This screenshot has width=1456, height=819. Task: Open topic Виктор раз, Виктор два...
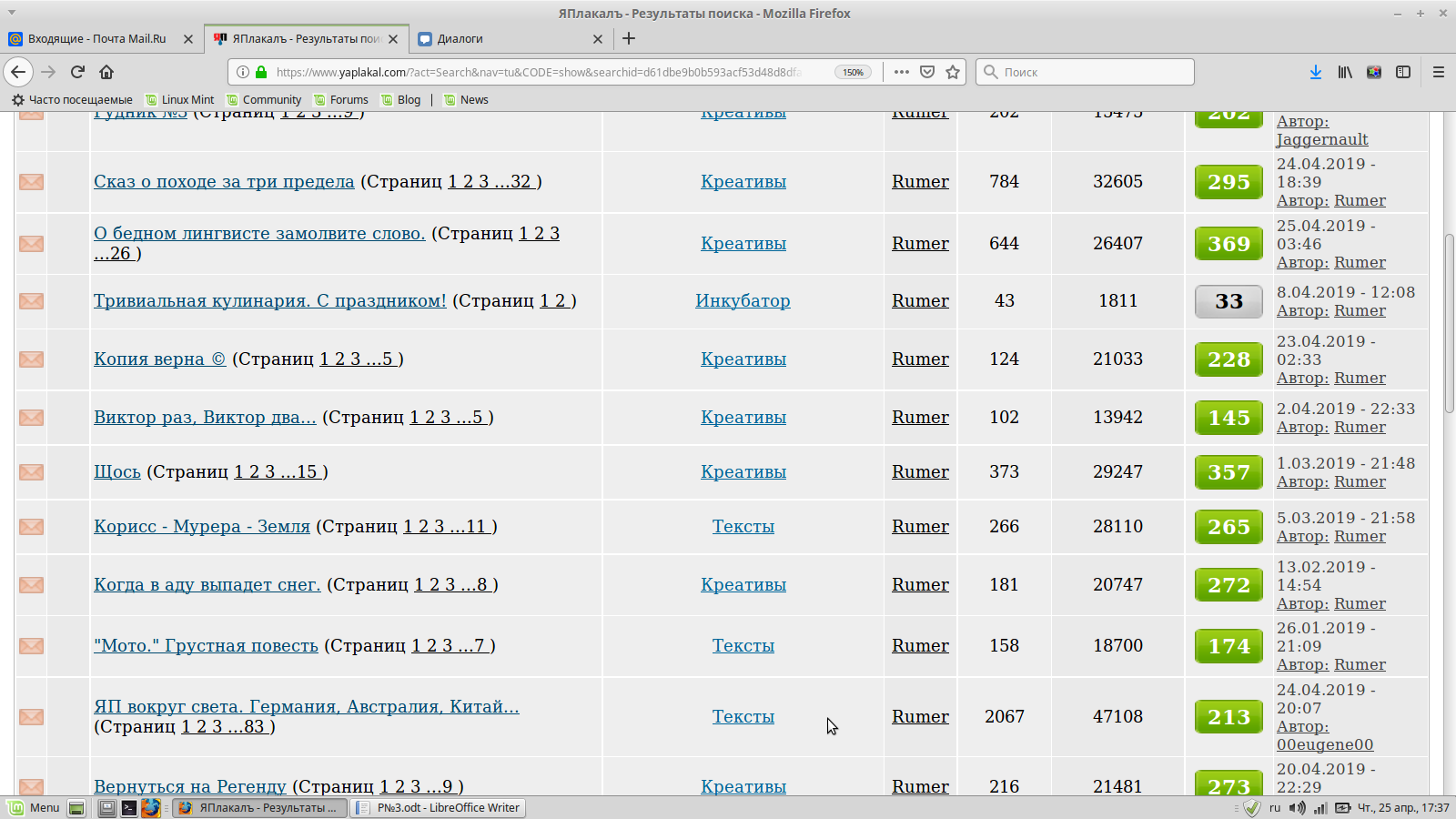tap(205, 417)
